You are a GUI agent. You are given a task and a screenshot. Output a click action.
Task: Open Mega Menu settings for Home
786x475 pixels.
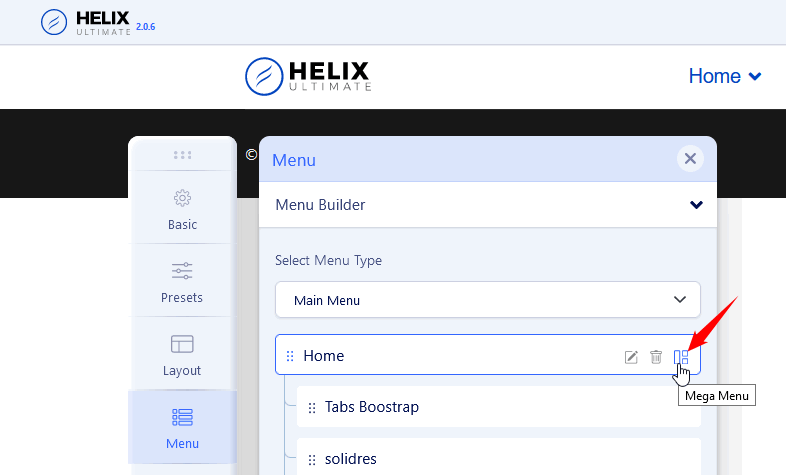[x=681, y=357]
